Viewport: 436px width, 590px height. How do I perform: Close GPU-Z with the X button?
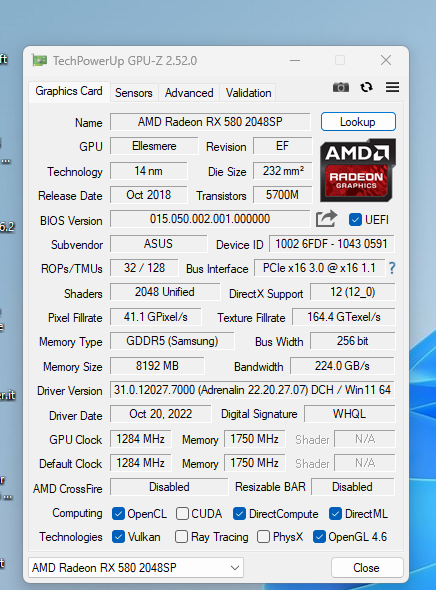point(386,60)
